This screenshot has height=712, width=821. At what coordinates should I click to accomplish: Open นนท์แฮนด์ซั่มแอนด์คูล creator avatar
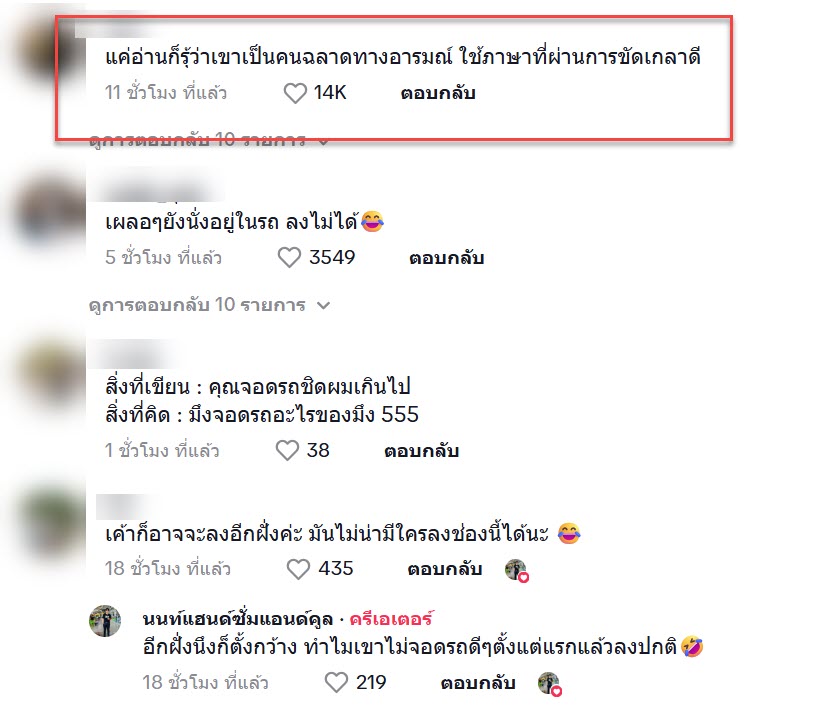105,621
